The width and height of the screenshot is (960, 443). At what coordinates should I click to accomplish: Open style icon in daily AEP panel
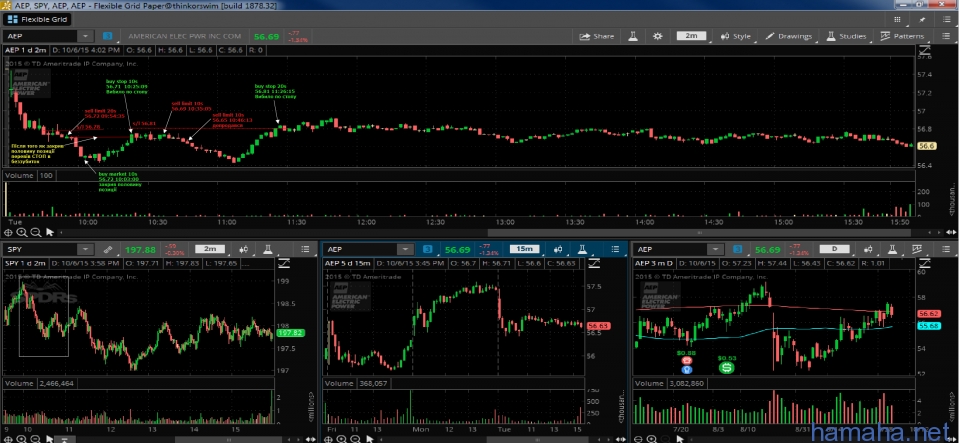868,250
